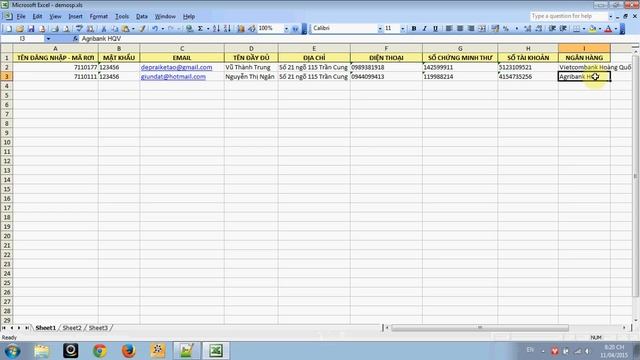This screenshot has height=360, width=640.
Task: Align cell text to the right
Action: (x=471, y=29)
